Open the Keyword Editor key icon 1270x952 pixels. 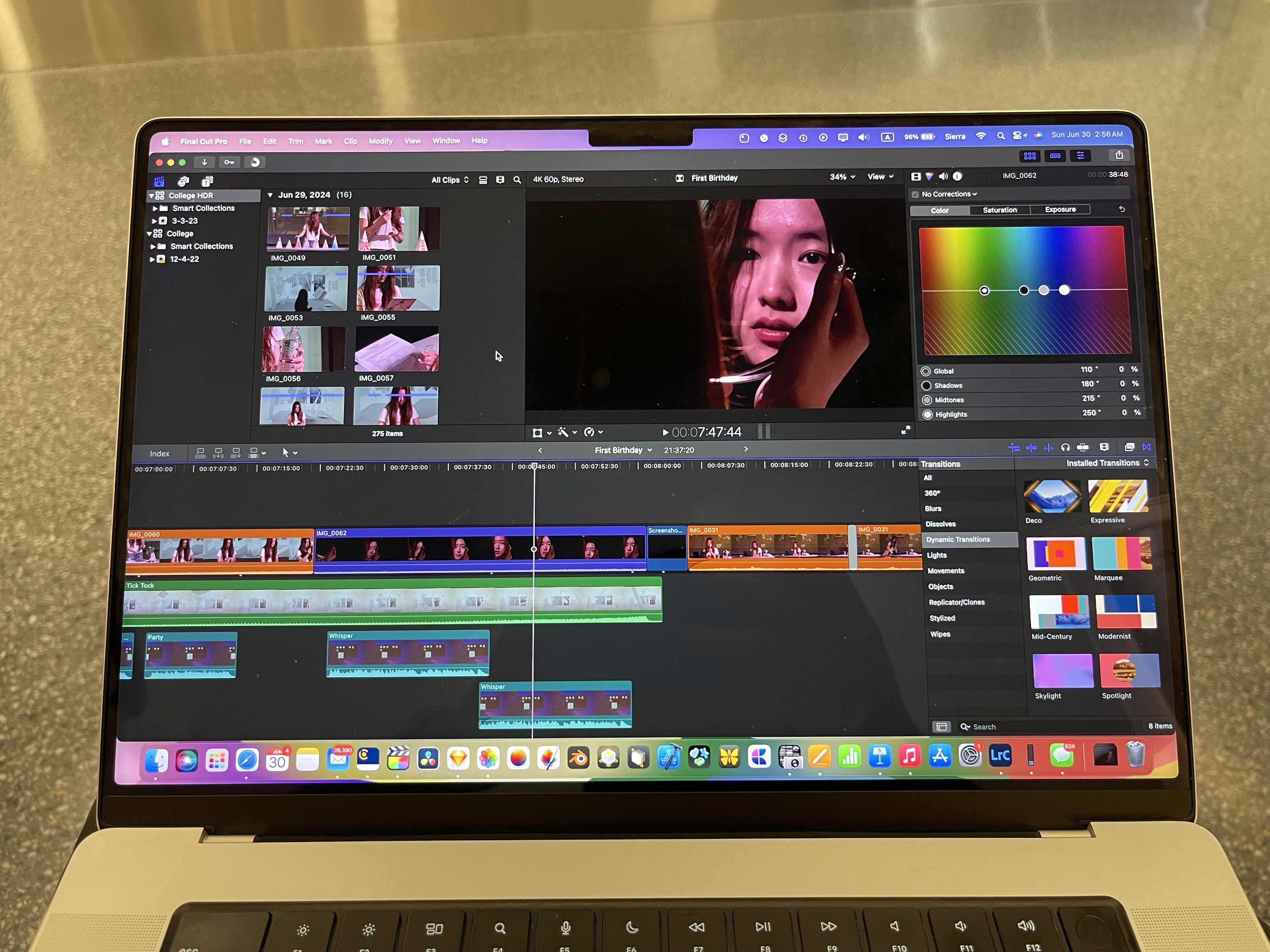click(x=229, y=162)
